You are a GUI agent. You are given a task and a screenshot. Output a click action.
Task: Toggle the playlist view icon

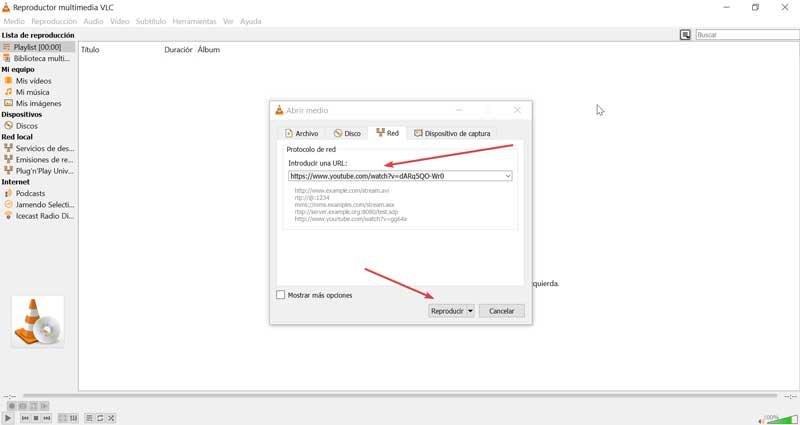(x=89, y=418)
